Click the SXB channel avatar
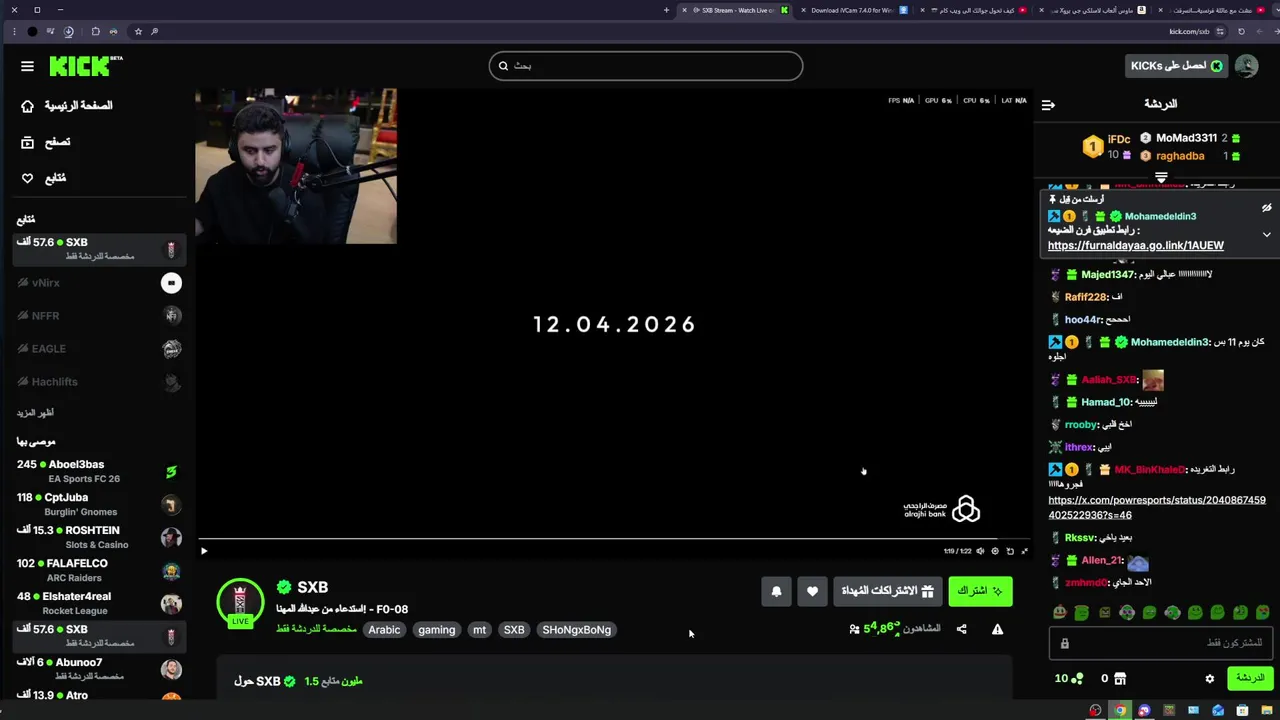1280x720 pixels. [240, 601]
